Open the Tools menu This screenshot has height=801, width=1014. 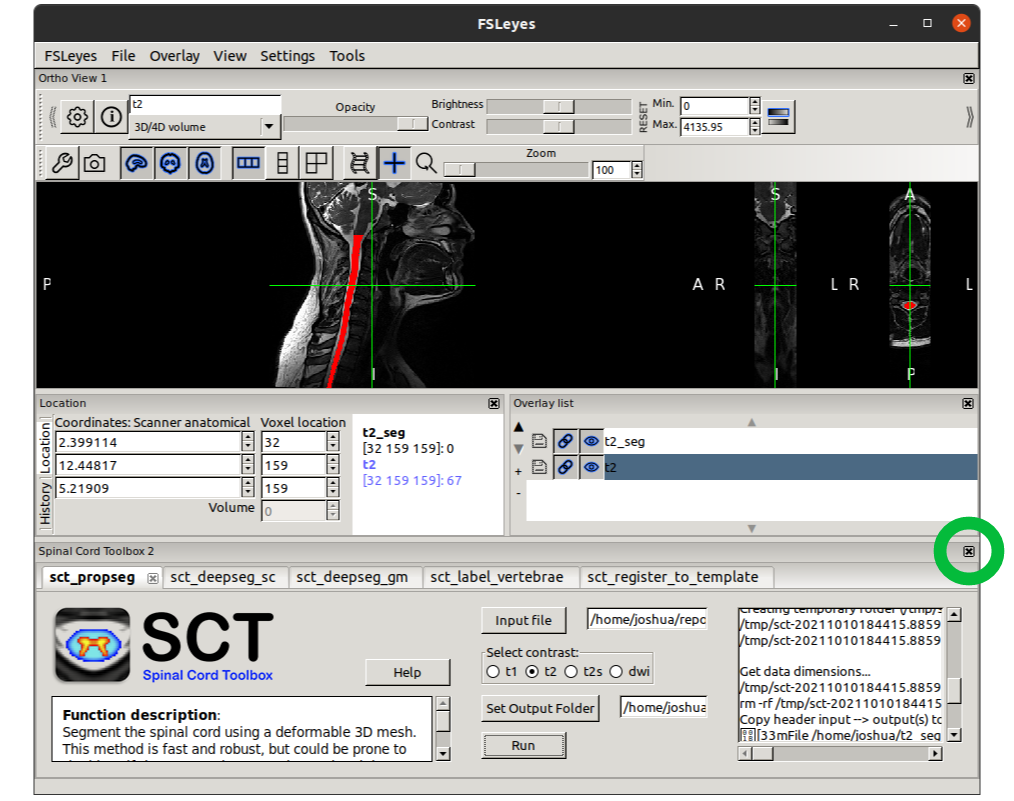[346, 56]
